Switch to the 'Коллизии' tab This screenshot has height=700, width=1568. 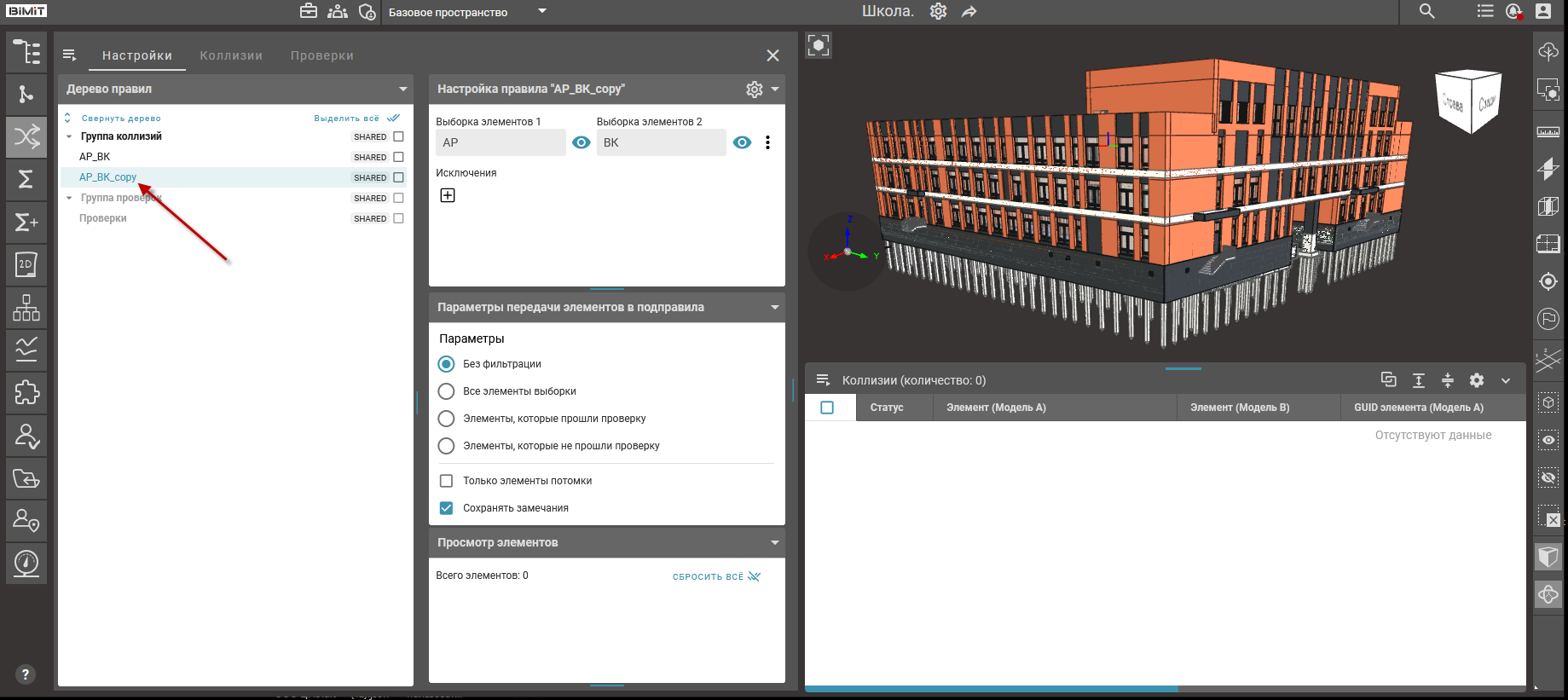coord(231,55)
